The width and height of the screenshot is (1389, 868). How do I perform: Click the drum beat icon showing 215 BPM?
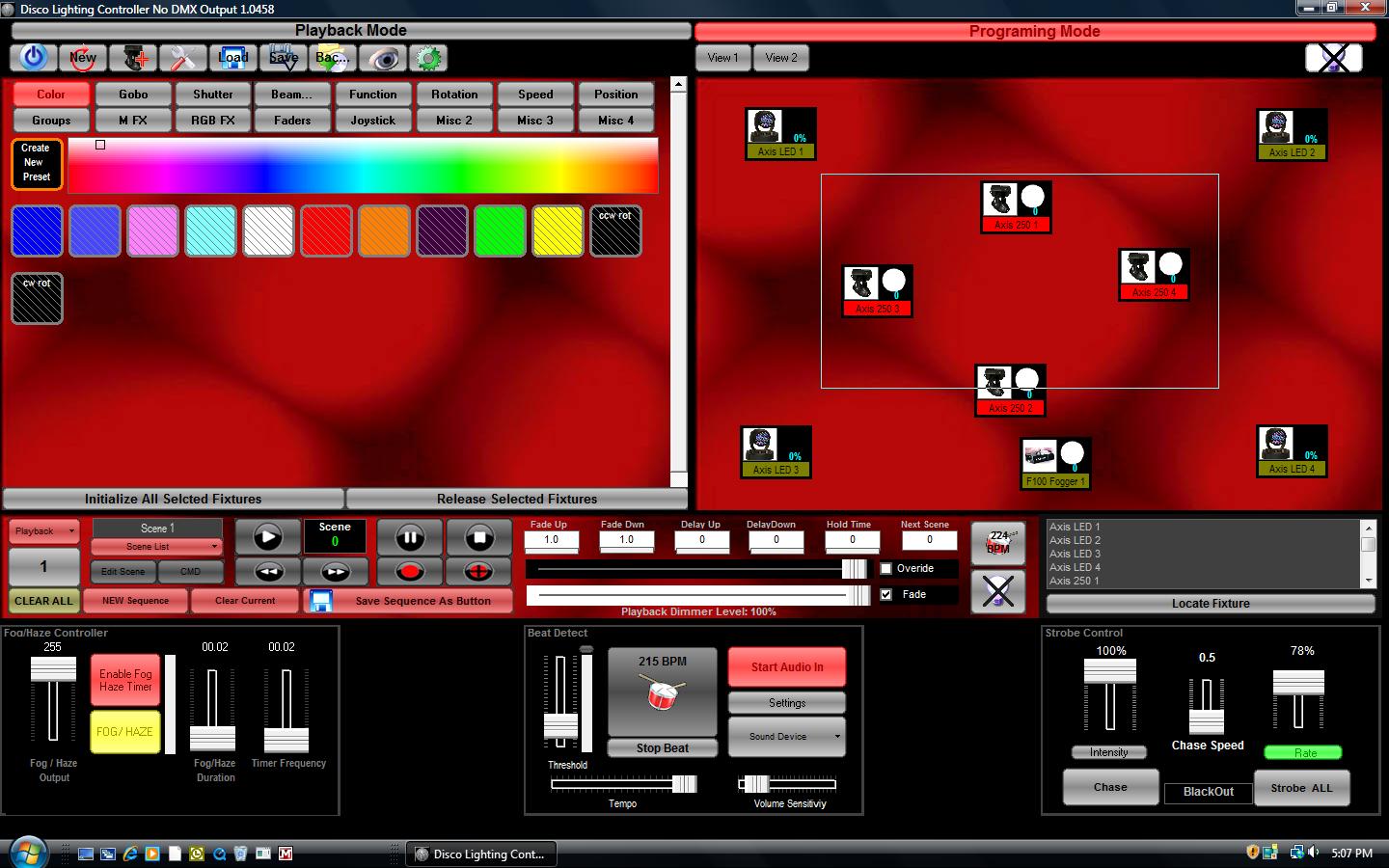[x=662, y=692]
